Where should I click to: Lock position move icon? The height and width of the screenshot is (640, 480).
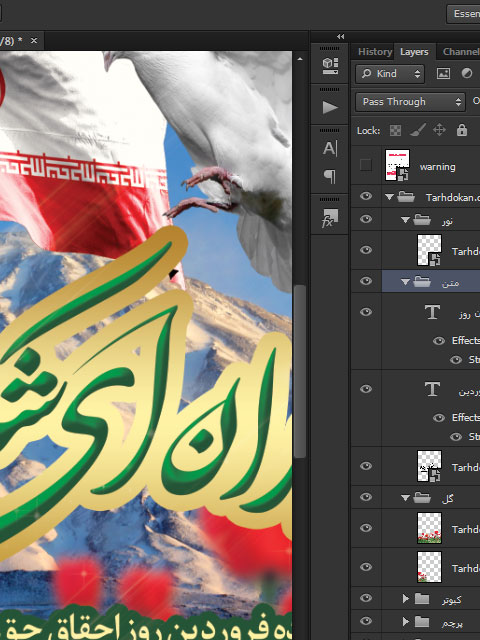click(439, 130)
